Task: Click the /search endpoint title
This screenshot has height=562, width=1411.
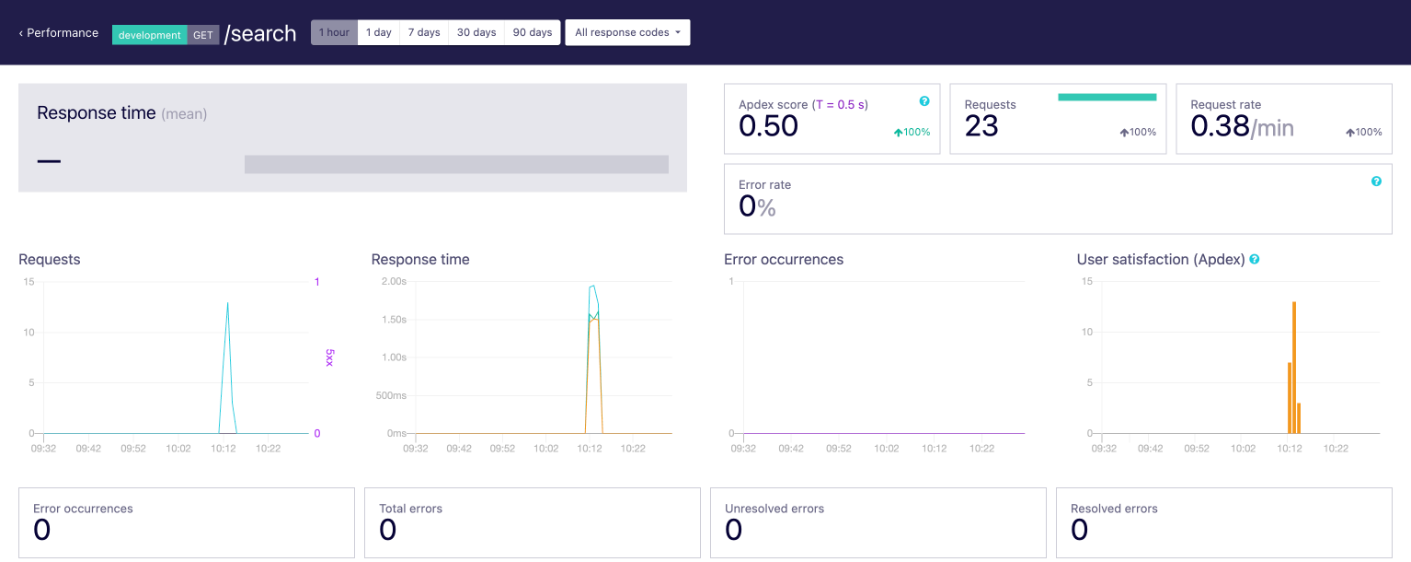Action: point(260,34)
